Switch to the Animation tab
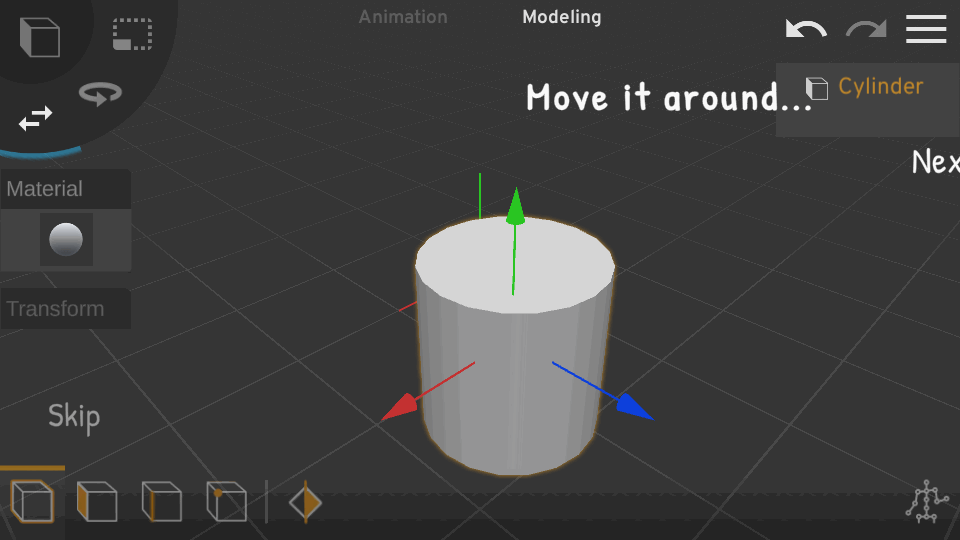Viewport: 960px width, 540px height. pos(403,17)
